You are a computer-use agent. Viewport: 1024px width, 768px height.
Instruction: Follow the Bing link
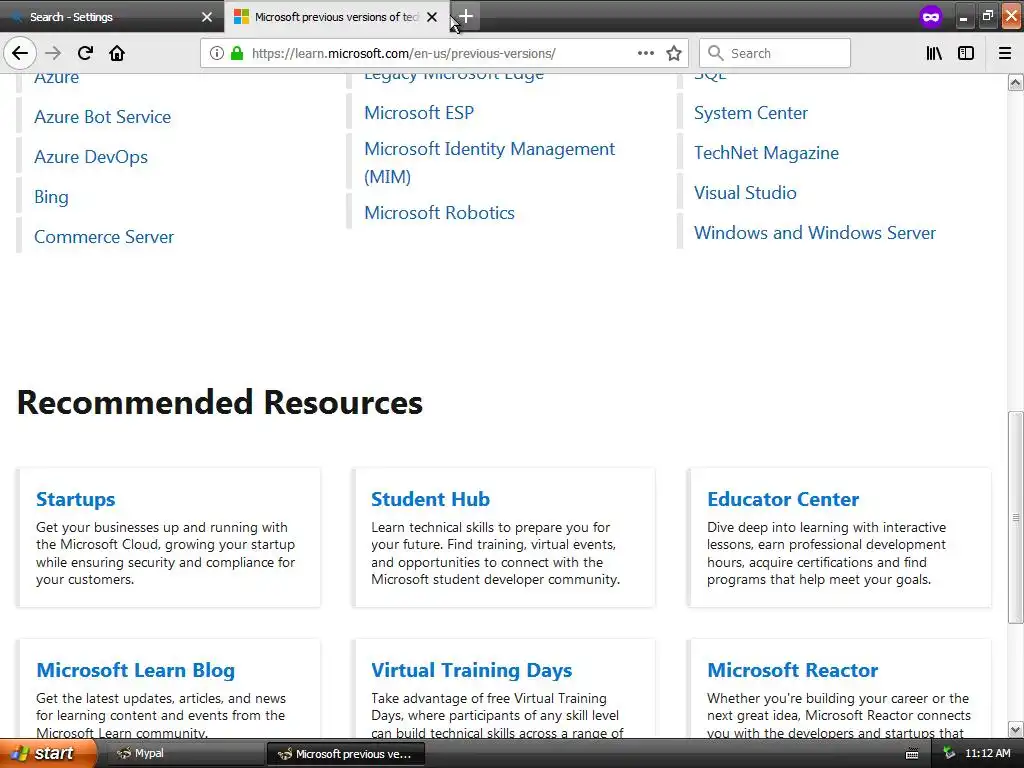51,197
